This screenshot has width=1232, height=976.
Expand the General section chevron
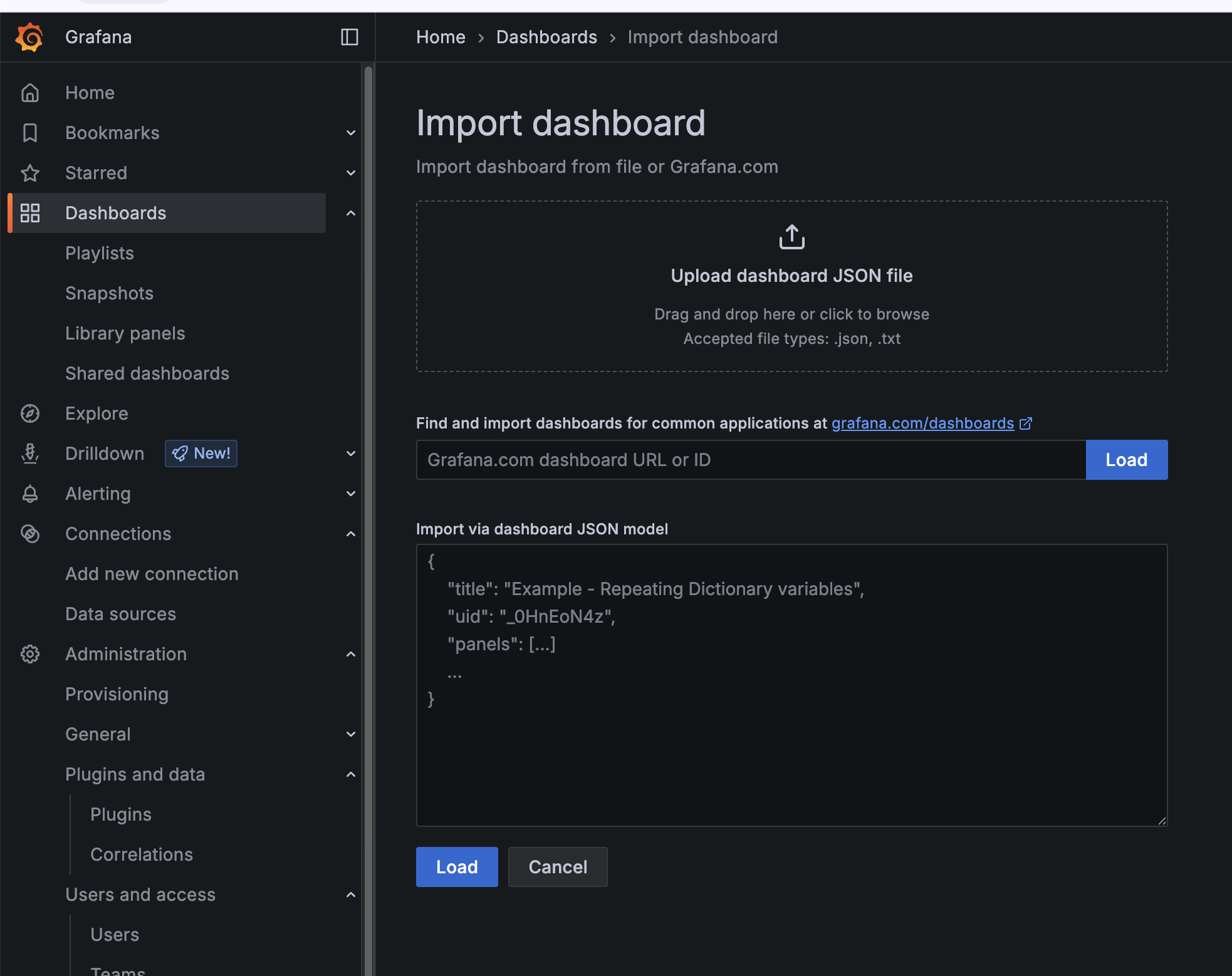[351, 734]
